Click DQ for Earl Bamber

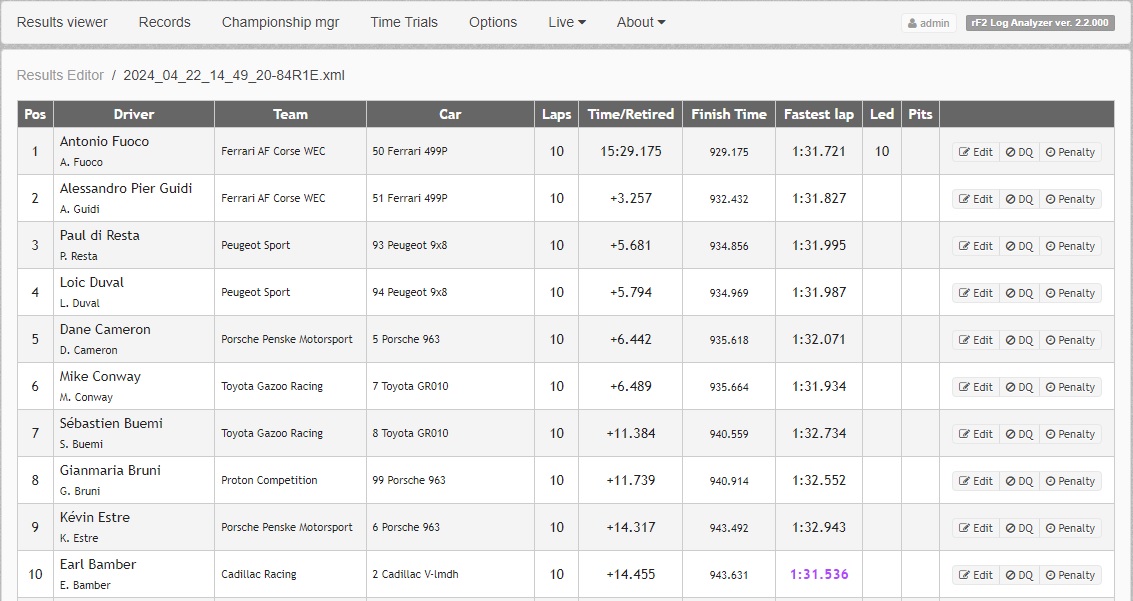pos(1019,574)
